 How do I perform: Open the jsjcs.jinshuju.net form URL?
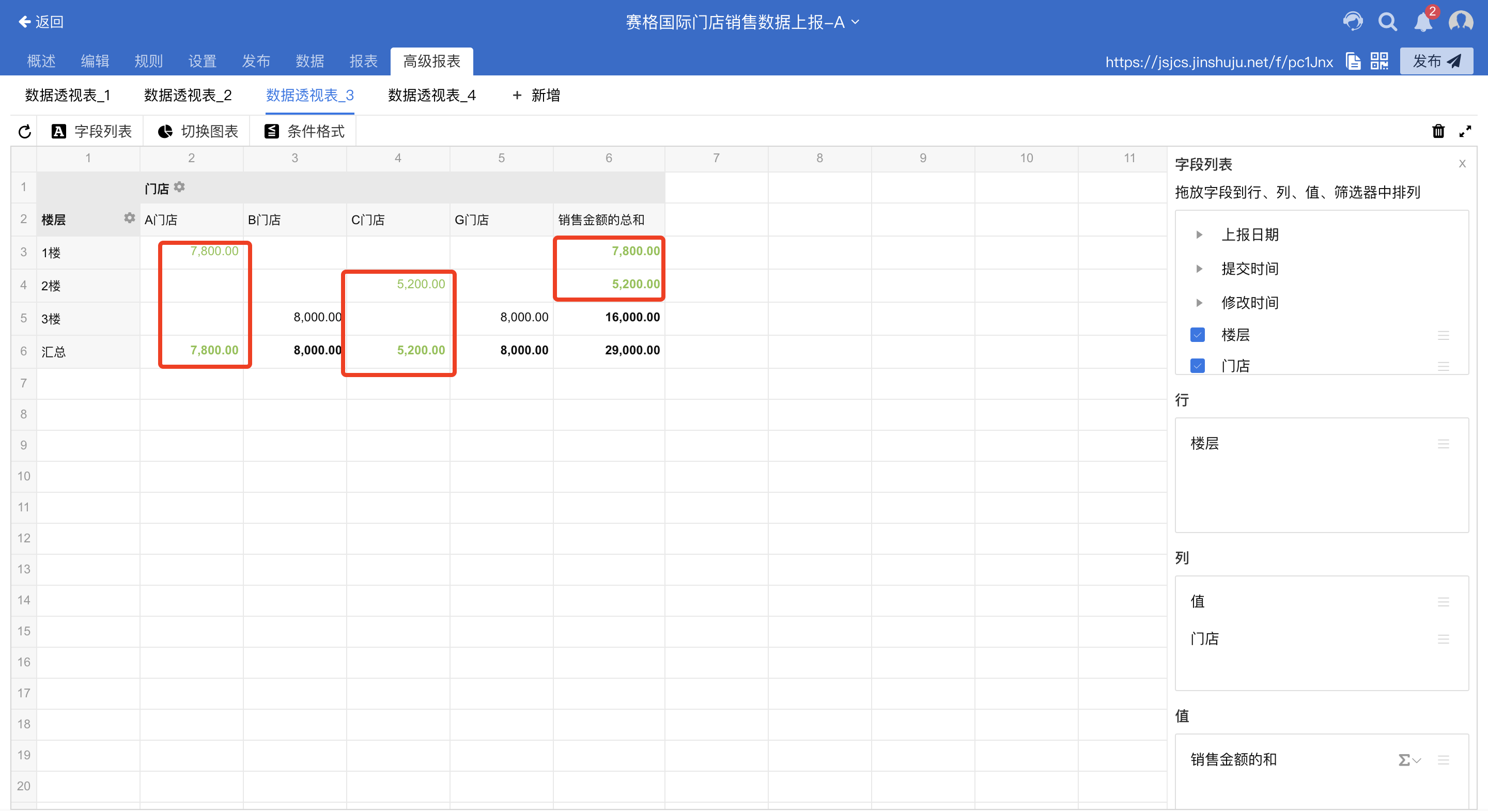pyautogui.click(x=1219, y=62)
